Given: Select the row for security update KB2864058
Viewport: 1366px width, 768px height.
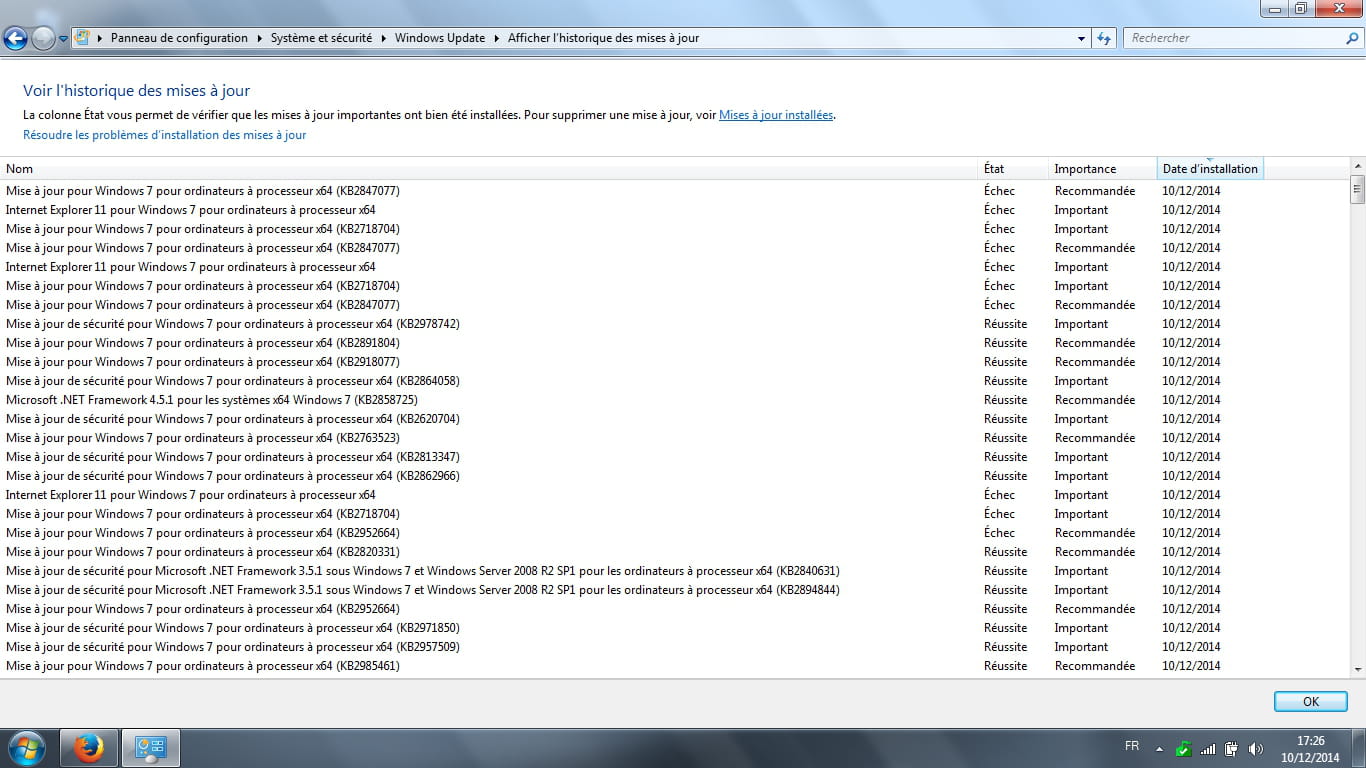Looking at the screenshot, I should coord(674,381).
